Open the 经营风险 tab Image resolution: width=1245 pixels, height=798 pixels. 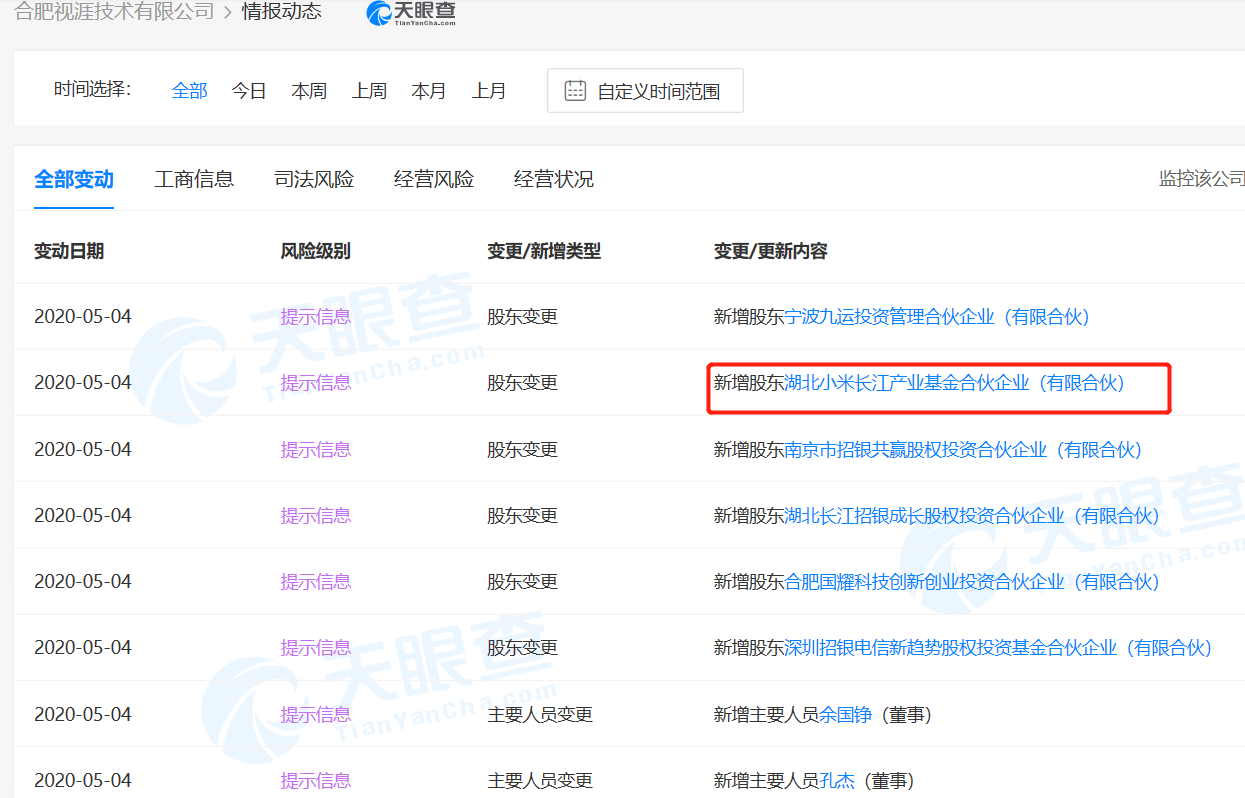pos(434,180)
